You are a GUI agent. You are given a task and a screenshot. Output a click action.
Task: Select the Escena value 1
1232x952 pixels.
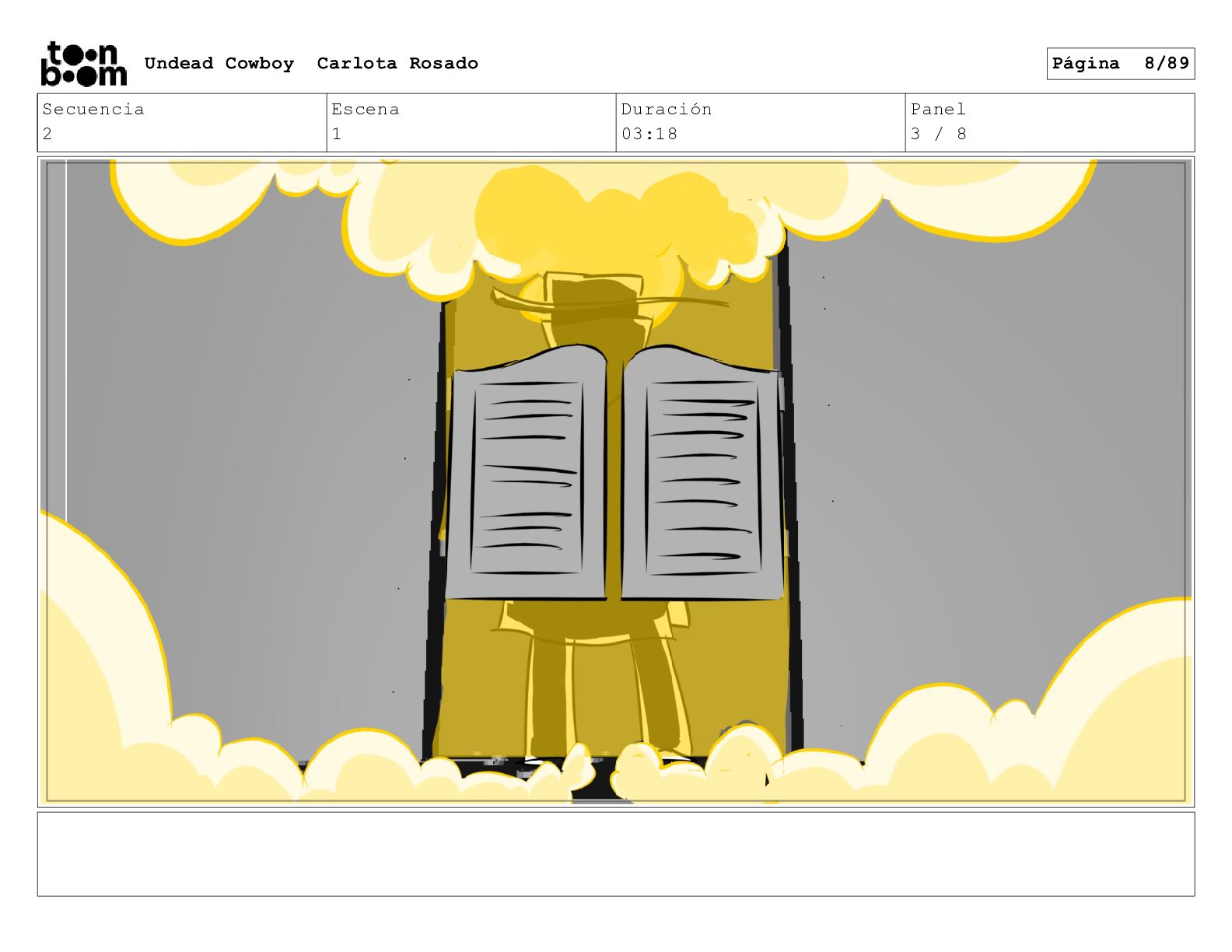pos(337,134)
